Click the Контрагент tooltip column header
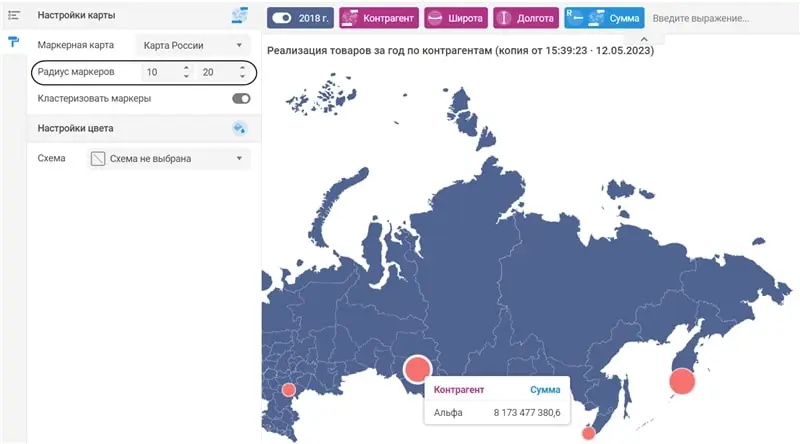This screenshot has width=800, height=444. (459, 390)
